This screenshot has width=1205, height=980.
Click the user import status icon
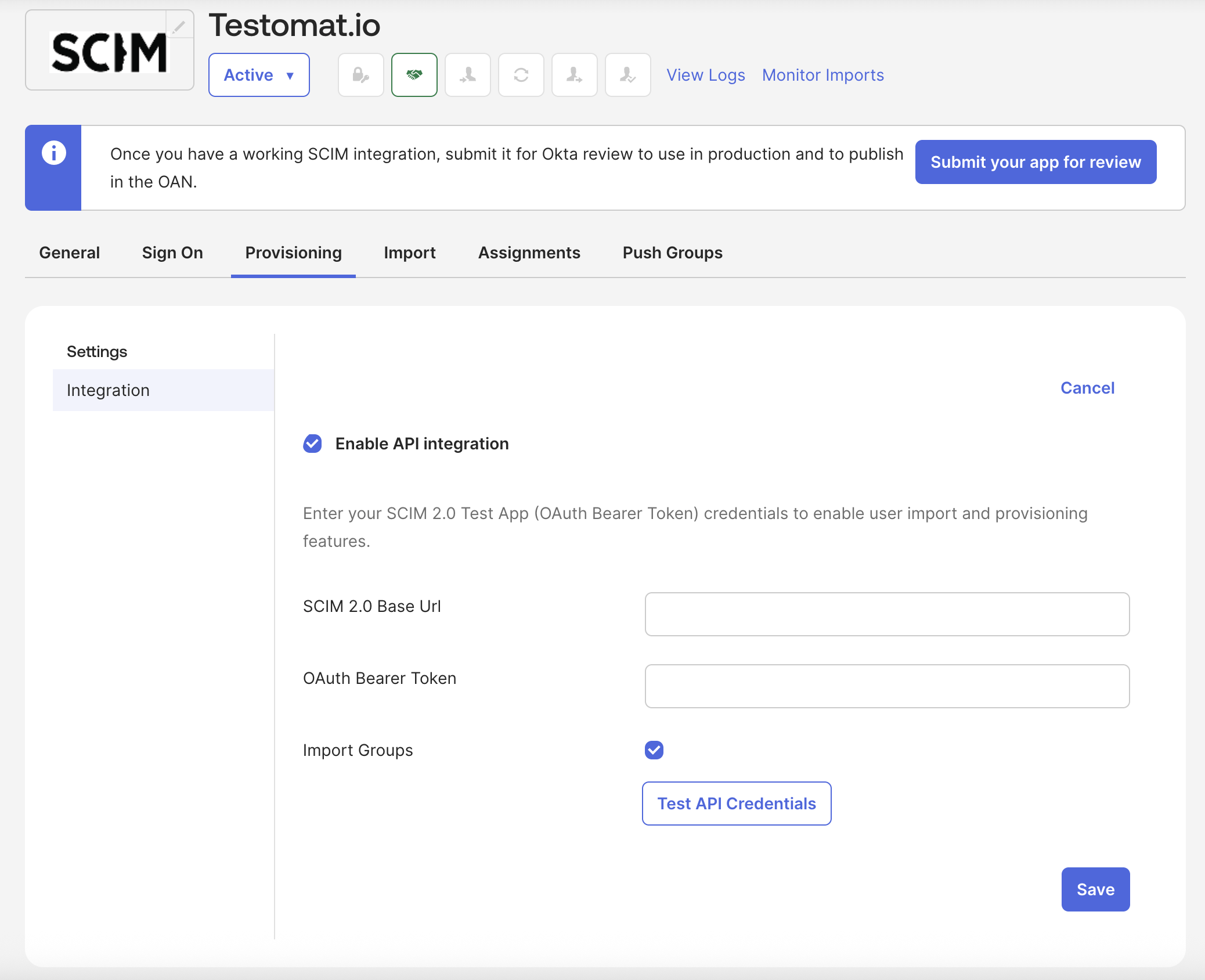pyautogui.click(x=467, y=74)
